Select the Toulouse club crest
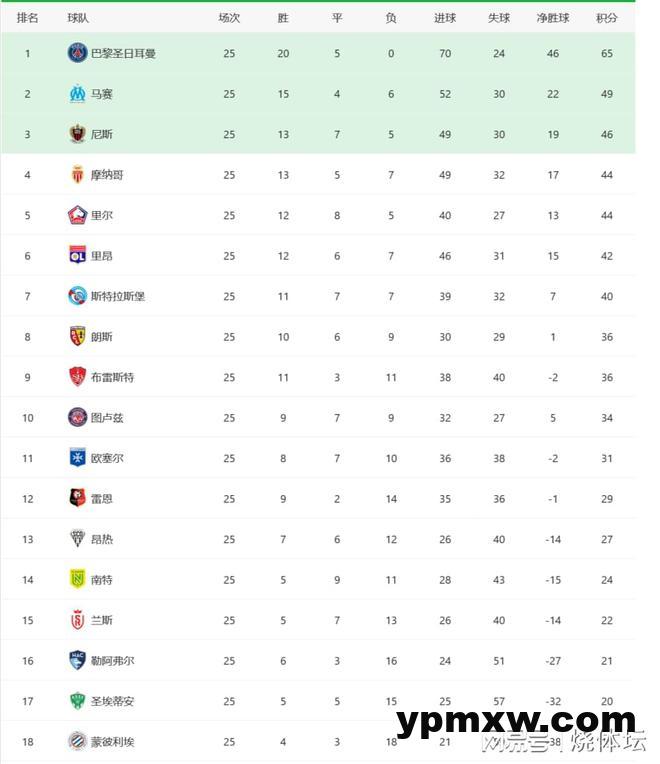Image resolution: width=660 pixels, height=764 pixels. coord(77,418)
